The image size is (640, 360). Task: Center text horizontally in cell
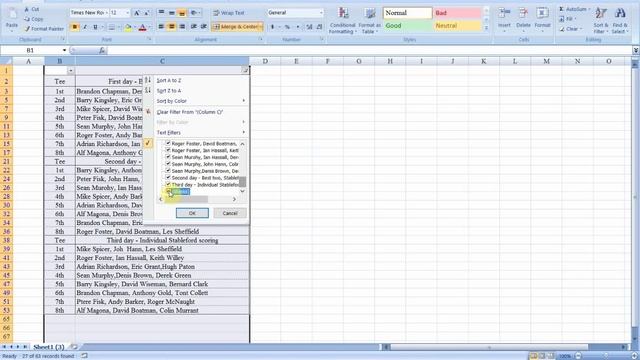[x=171, y=27]
